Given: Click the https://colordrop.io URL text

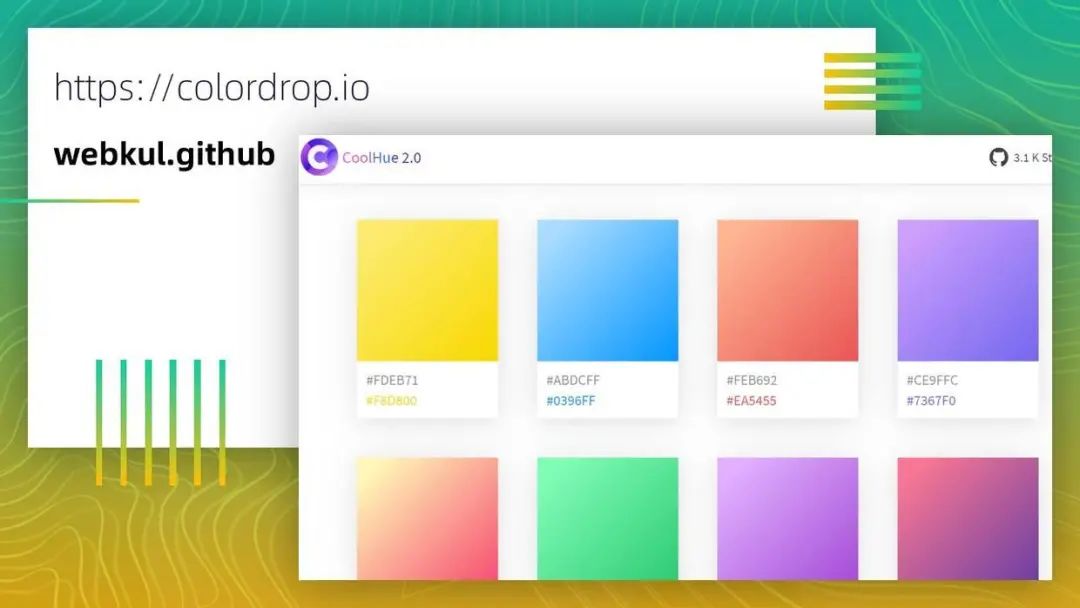Looking at the screenshot, I should pyautogui.click(x=212, y=88).
